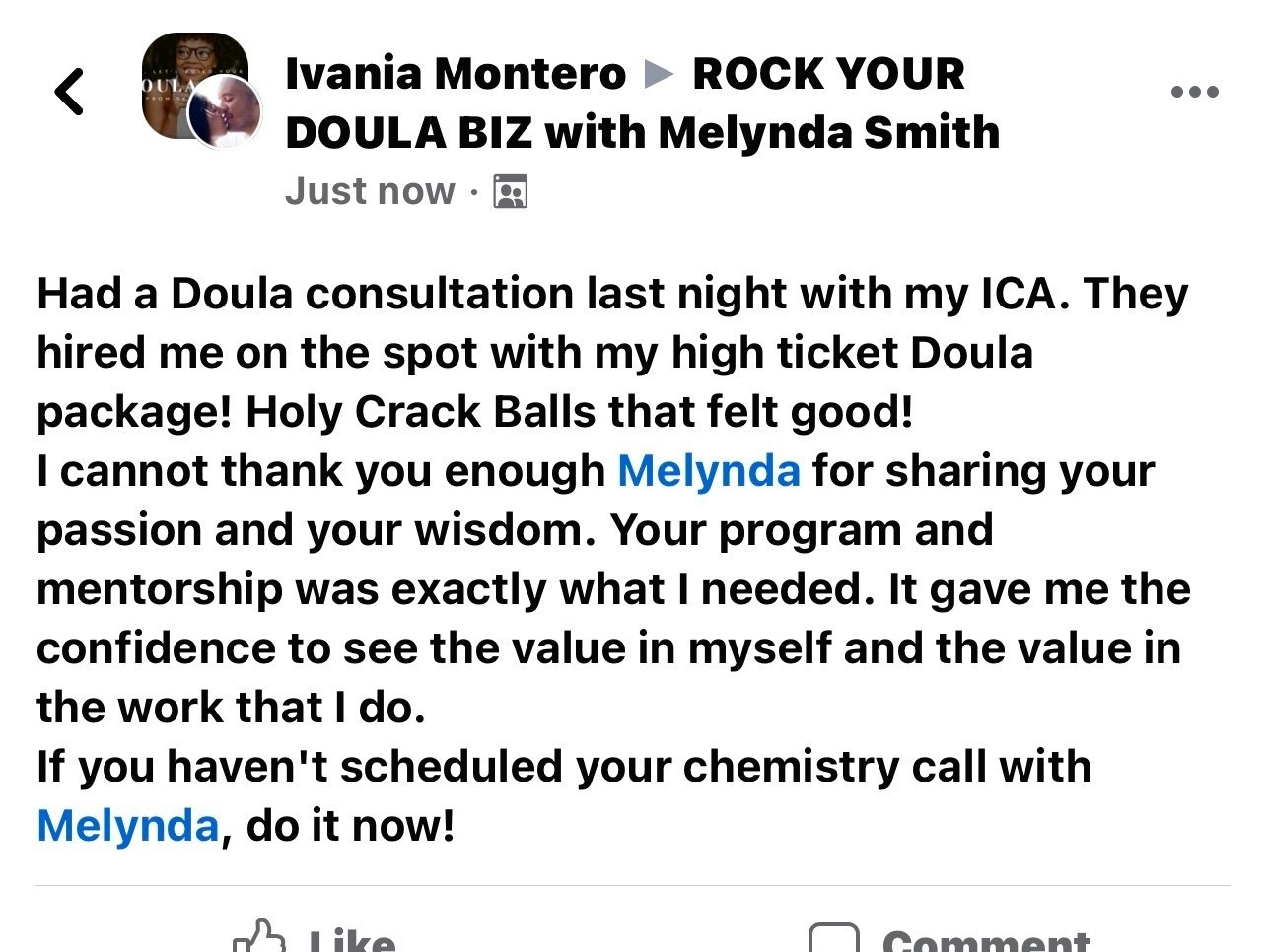The height and width of the screenshot is (952, 1266).
Task: Tap the Like button label
Action: click(x=352, y=939)
